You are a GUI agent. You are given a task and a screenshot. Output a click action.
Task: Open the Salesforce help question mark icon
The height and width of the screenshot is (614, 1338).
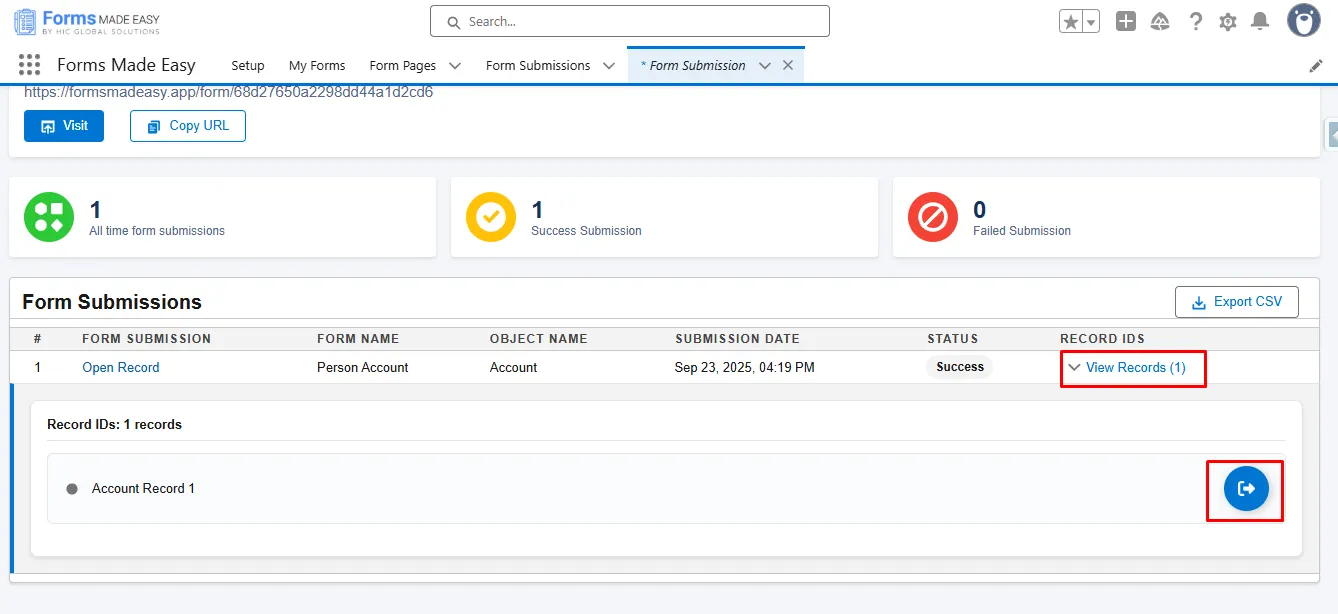1195,21
